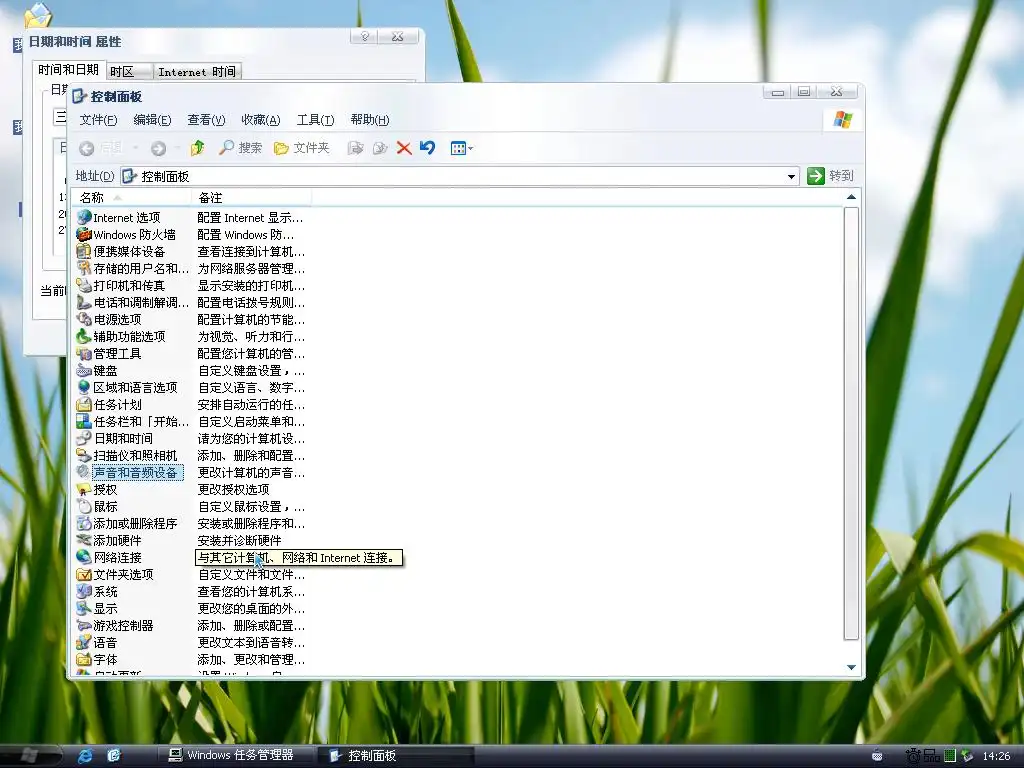Viewport: 1024px width, 768px height.
Task: Click the scrollbar down arrow
Action: 851,667
